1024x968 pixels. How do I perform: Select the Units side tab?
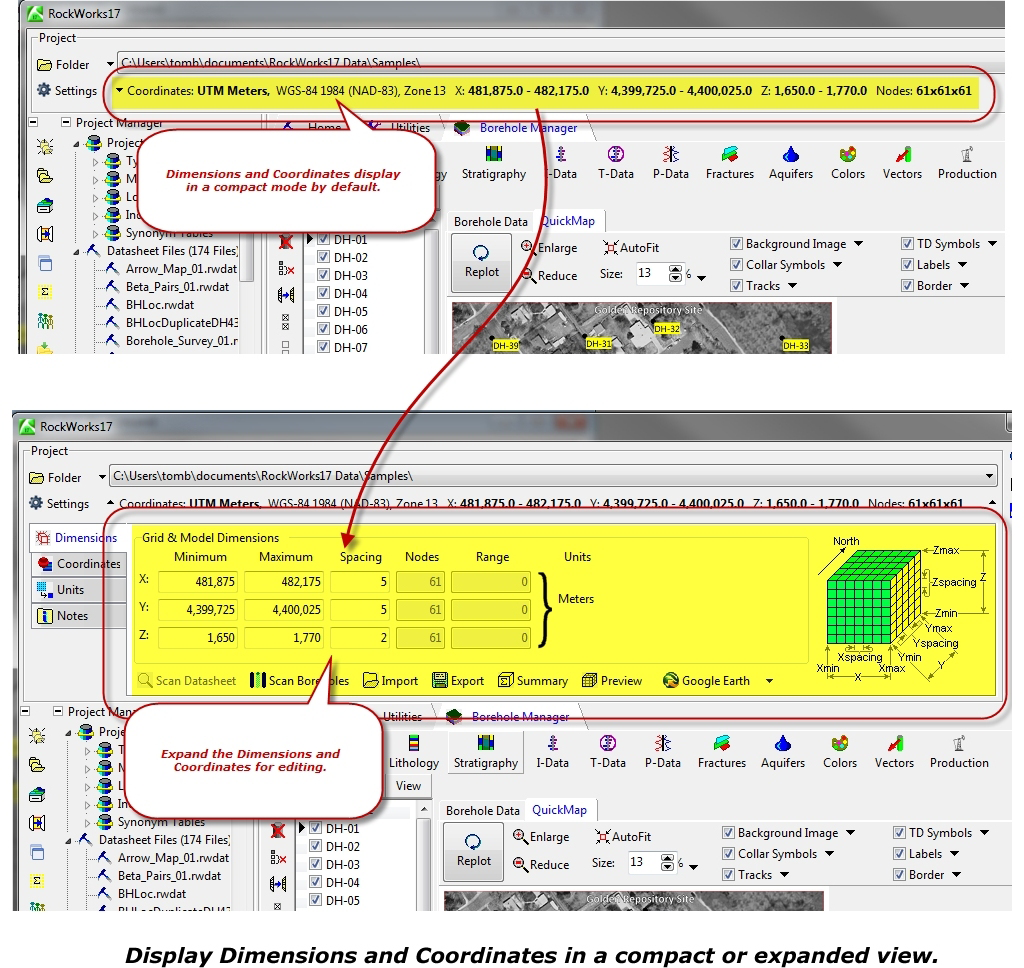pos(78,590)
